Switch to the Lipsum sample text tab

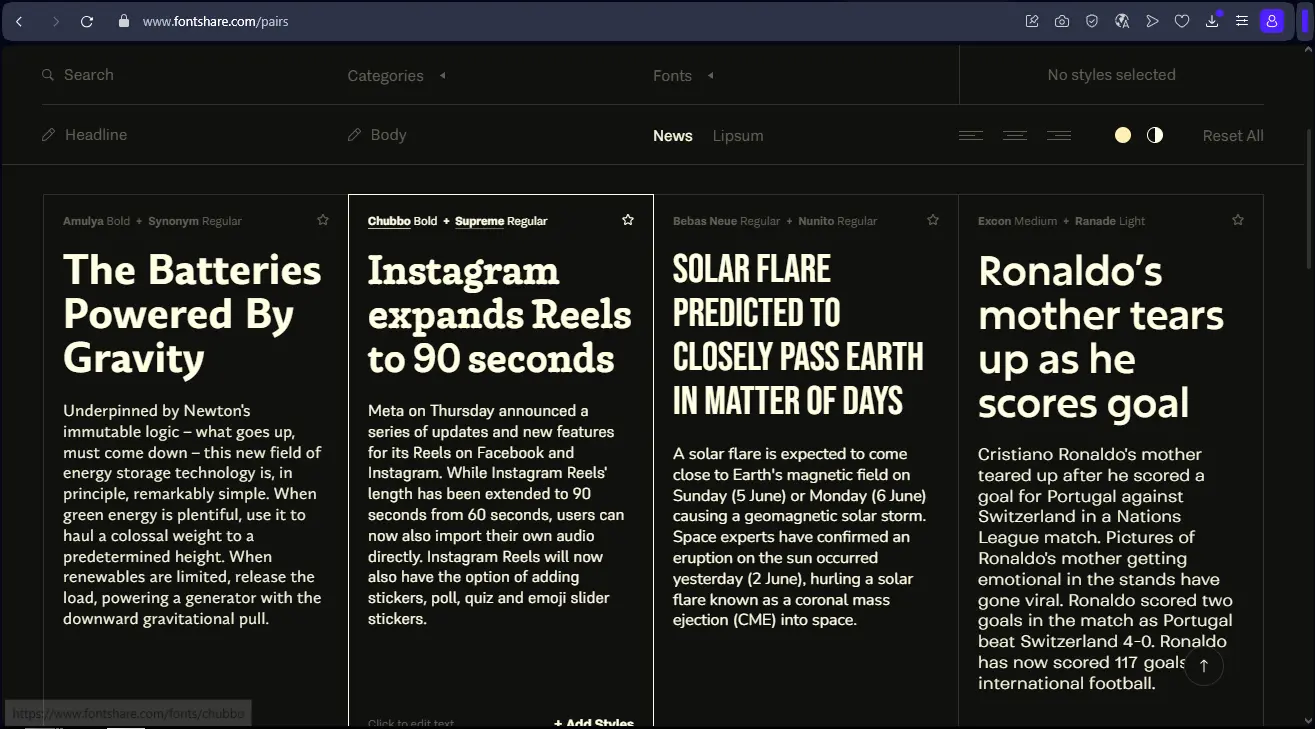(x=738, y=136)
